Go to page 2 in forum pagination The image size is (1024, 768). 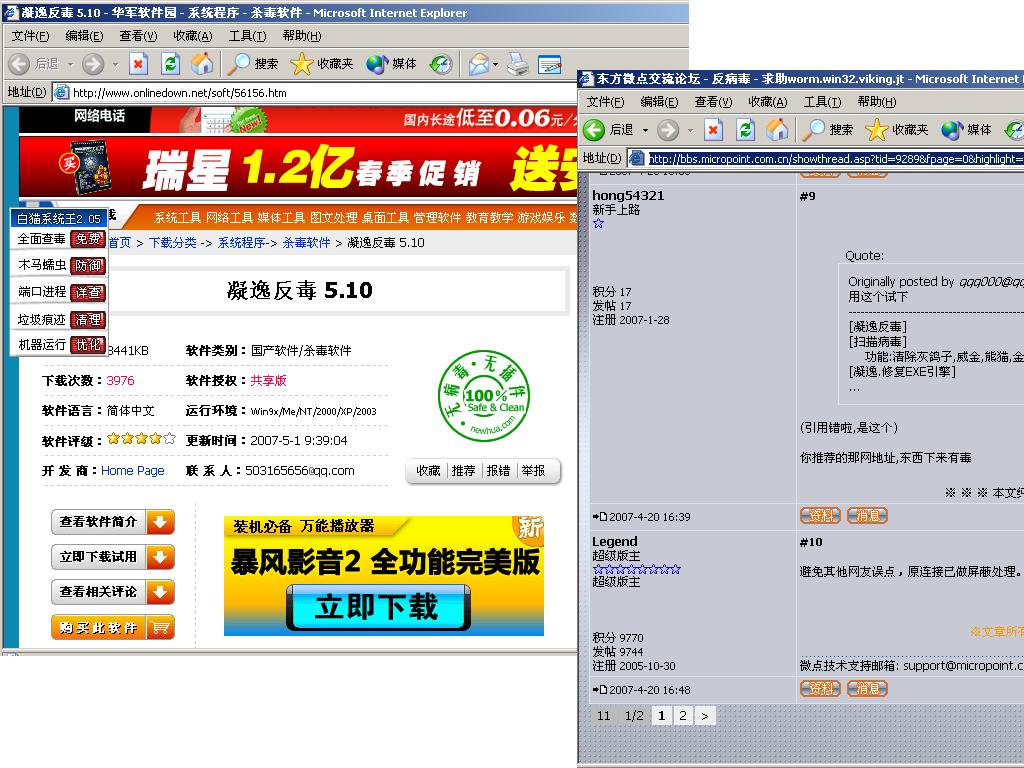coord(683,716)
